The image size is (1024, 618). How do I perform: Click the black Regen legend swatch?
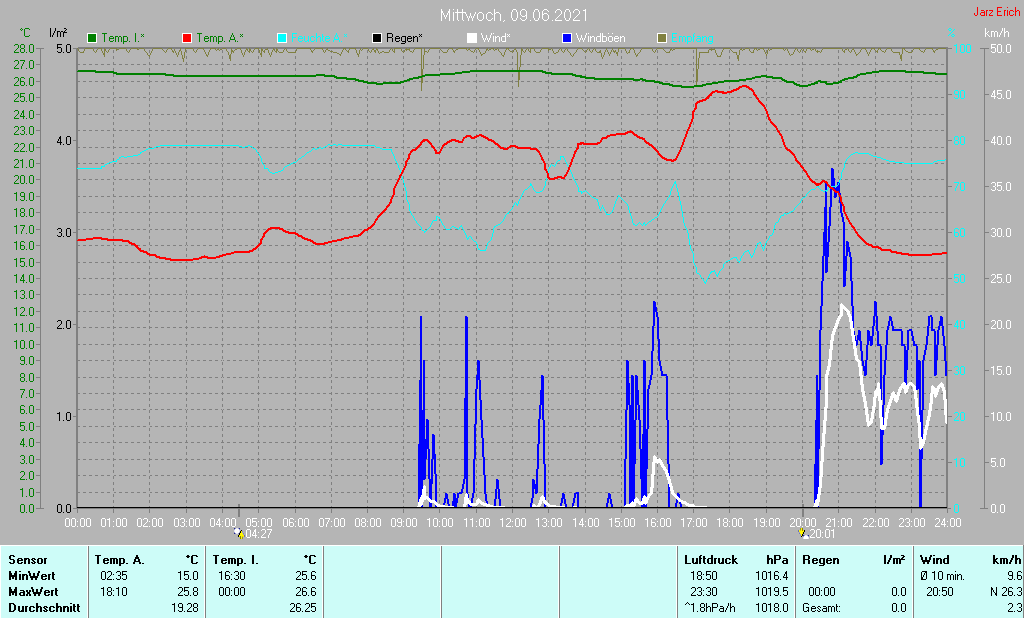click(377, 38)
